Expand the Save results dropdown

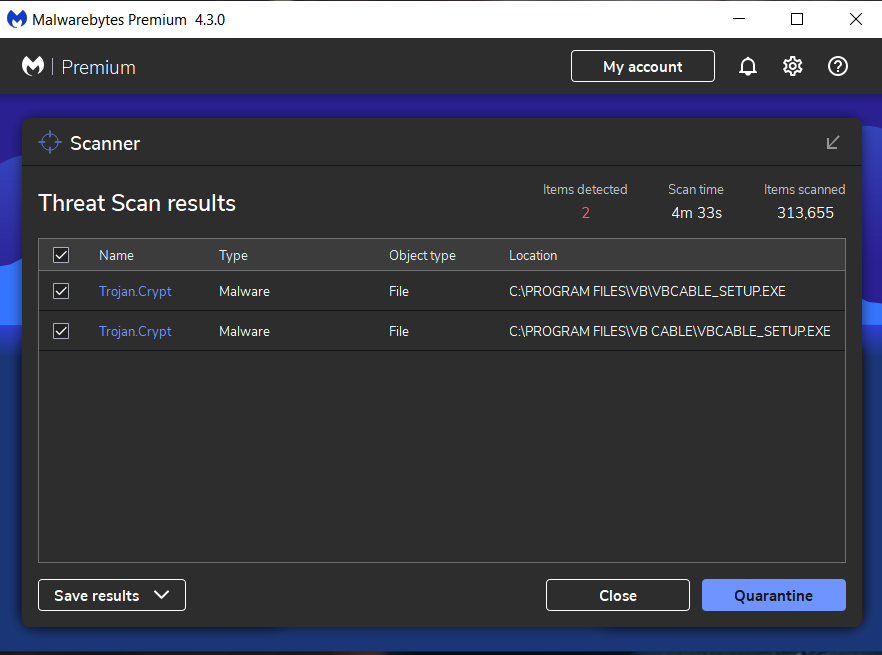pyautogui.click(x=112, y=595)
